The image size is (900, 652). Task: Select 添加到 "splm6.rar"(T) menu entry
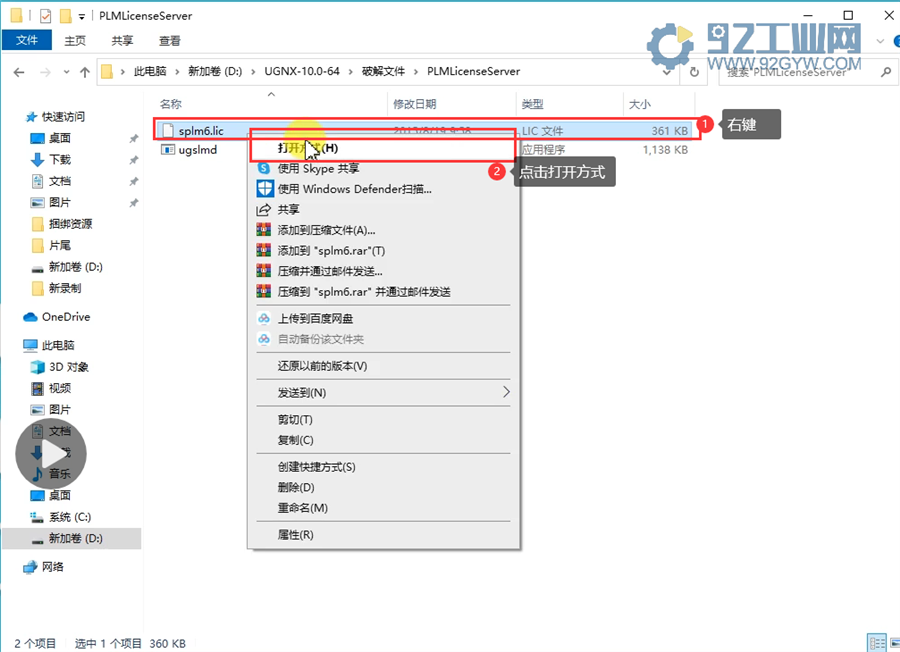click(x=383, y=251)
